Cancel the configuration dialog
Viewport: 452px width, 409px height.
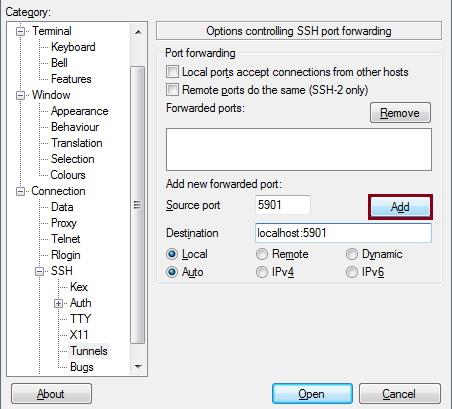400,394
